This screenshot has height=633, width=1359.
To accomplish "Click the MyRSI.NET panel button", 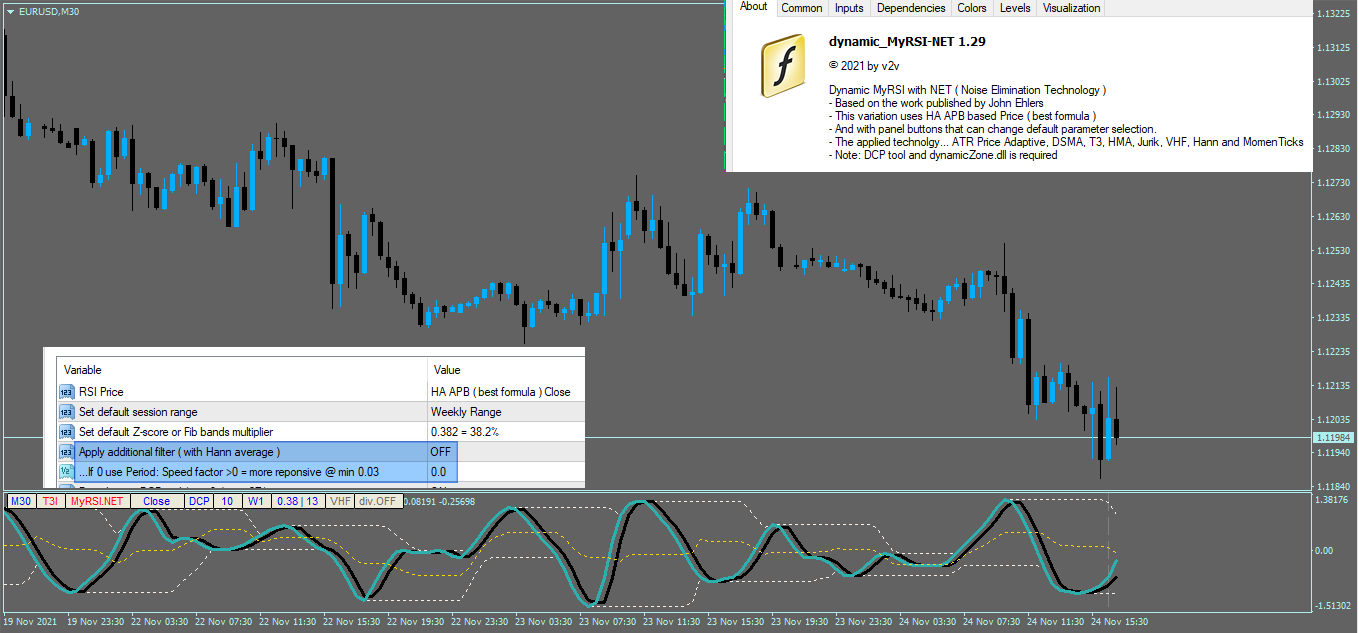I will point(97,501).
